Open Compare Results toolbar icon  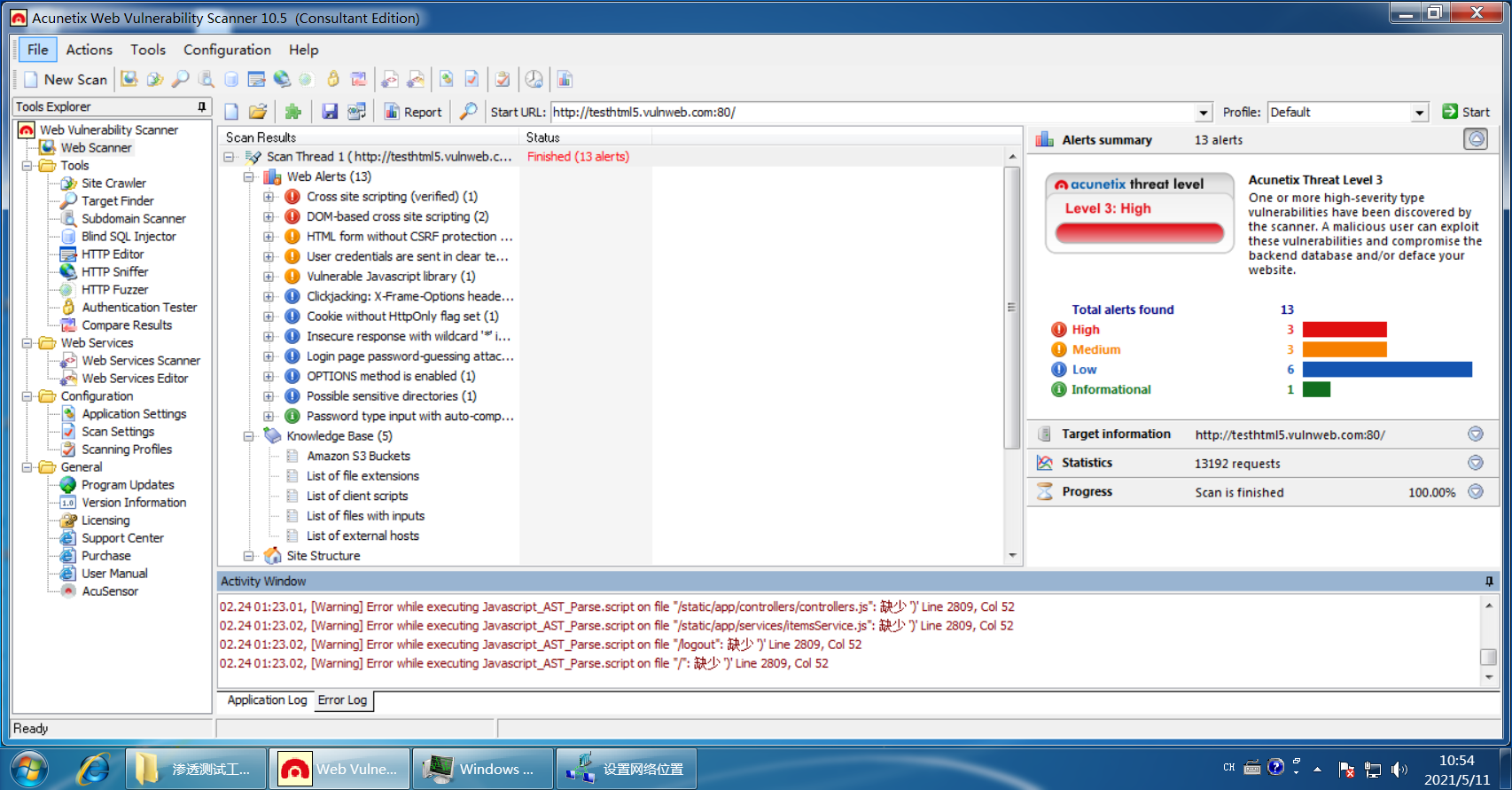coord(359,80)
